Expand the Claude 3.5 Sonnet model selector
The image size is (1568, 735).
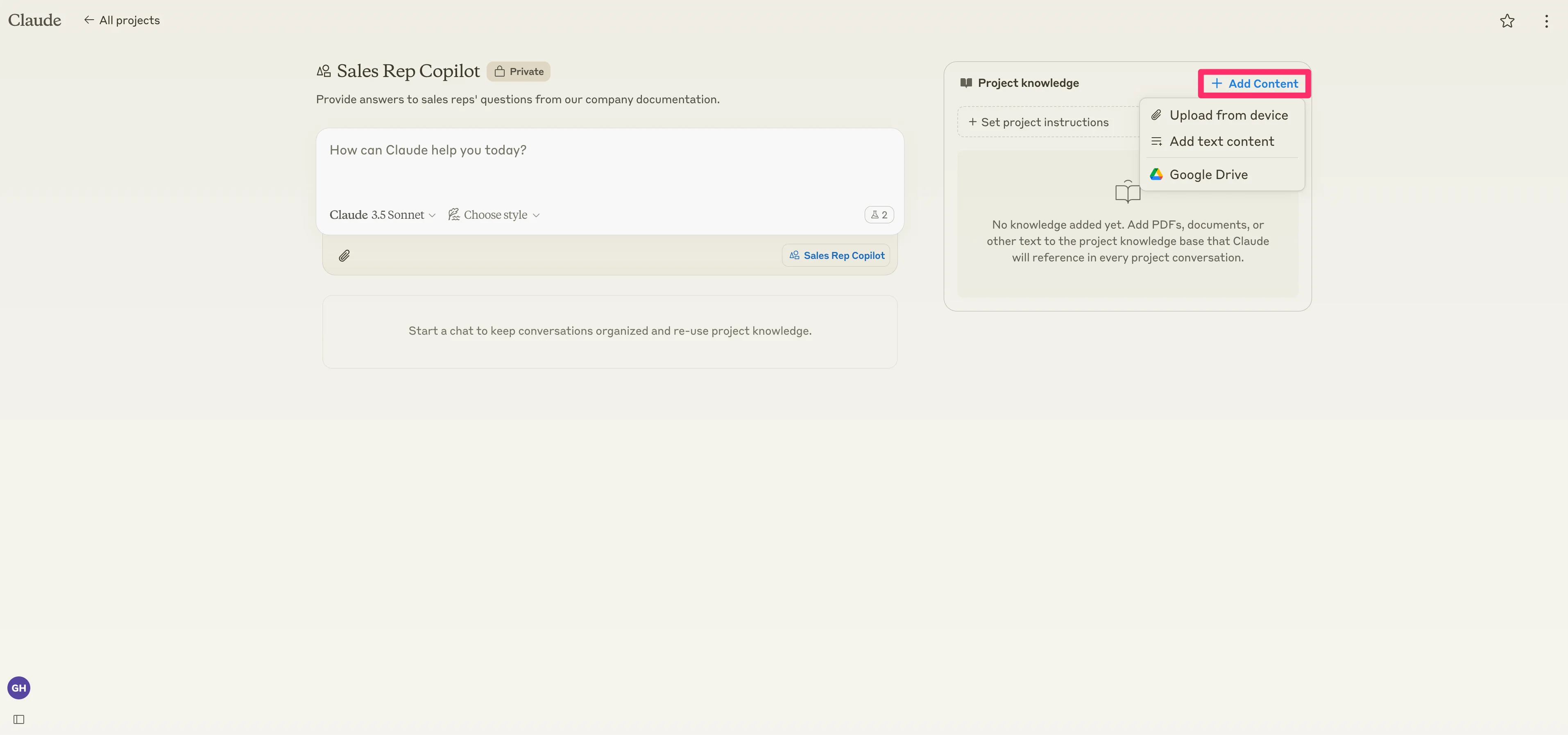click(x=382, y=215)
